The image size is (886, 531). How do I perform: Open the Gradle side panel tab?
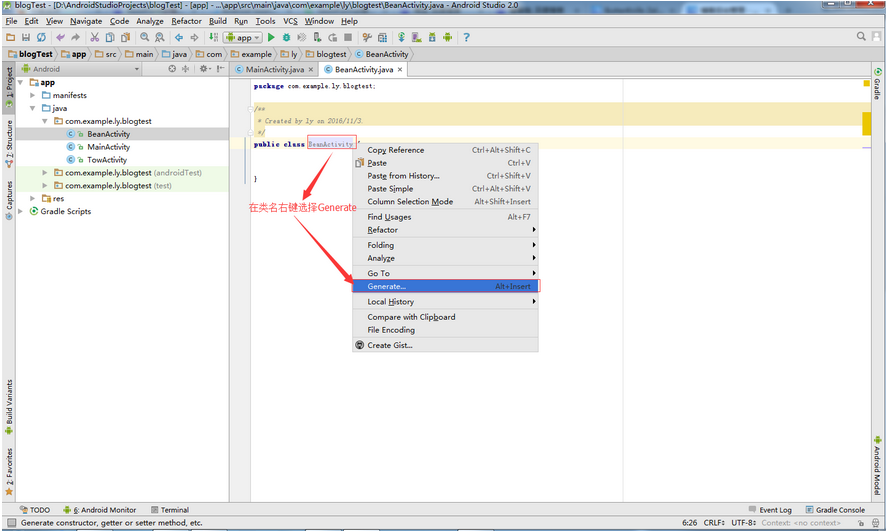point(877,84)
